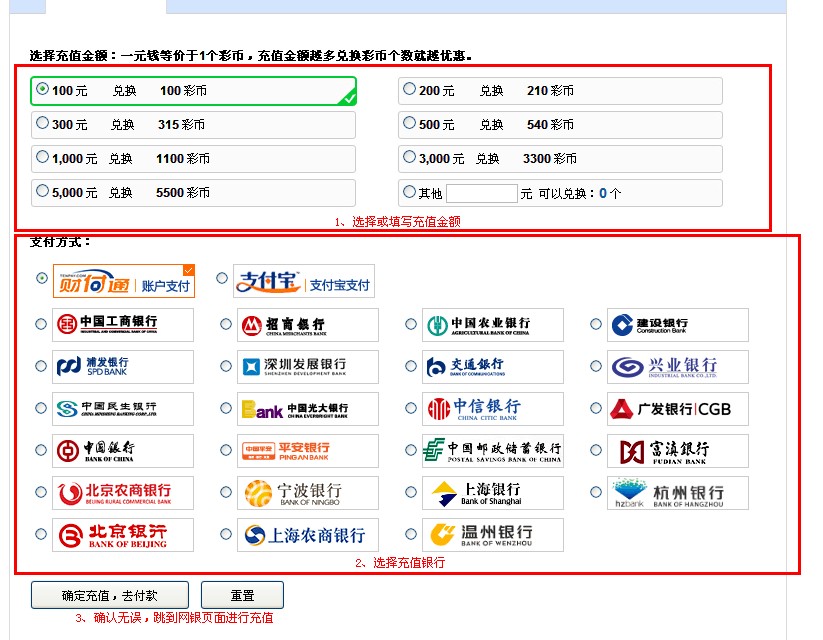The height and width of the screenshot is (640, 823).
Task: Click the 浦发银行 SPD Bank logo
Action: tap(123, 367)
